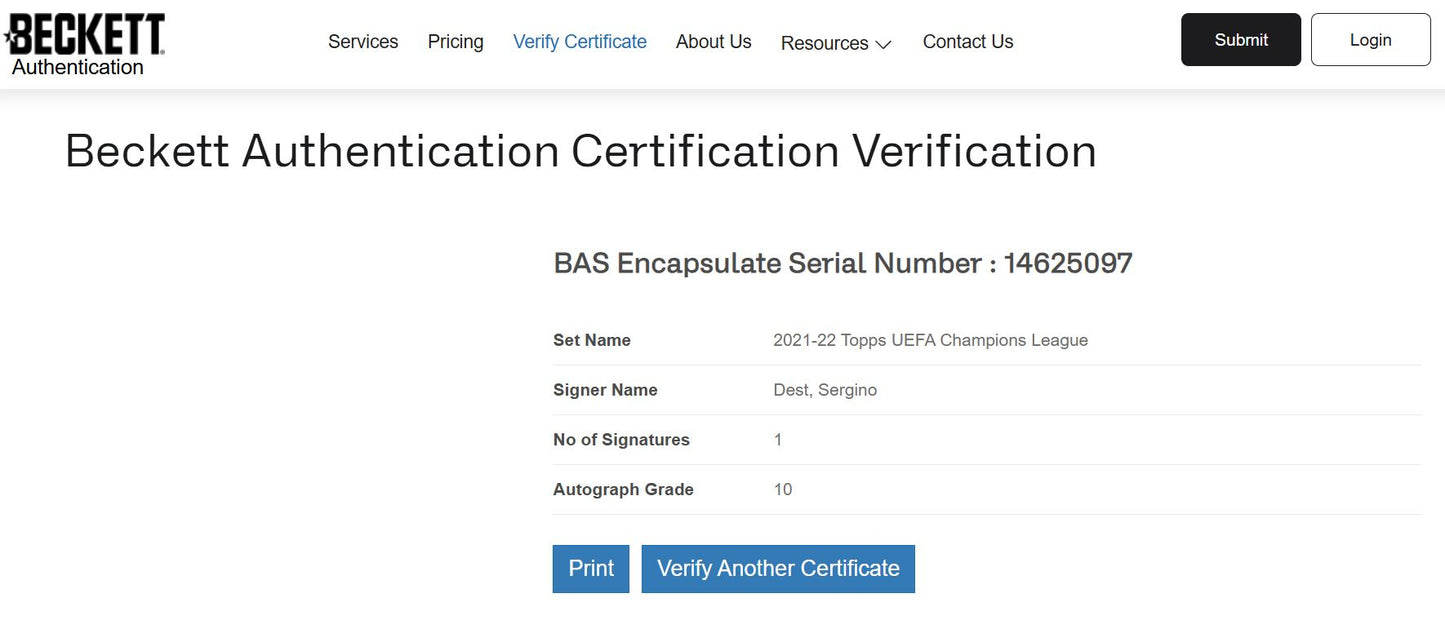Click the No of Signatures label
Screen dimensions: 1445x620
(x=621, y=440)
